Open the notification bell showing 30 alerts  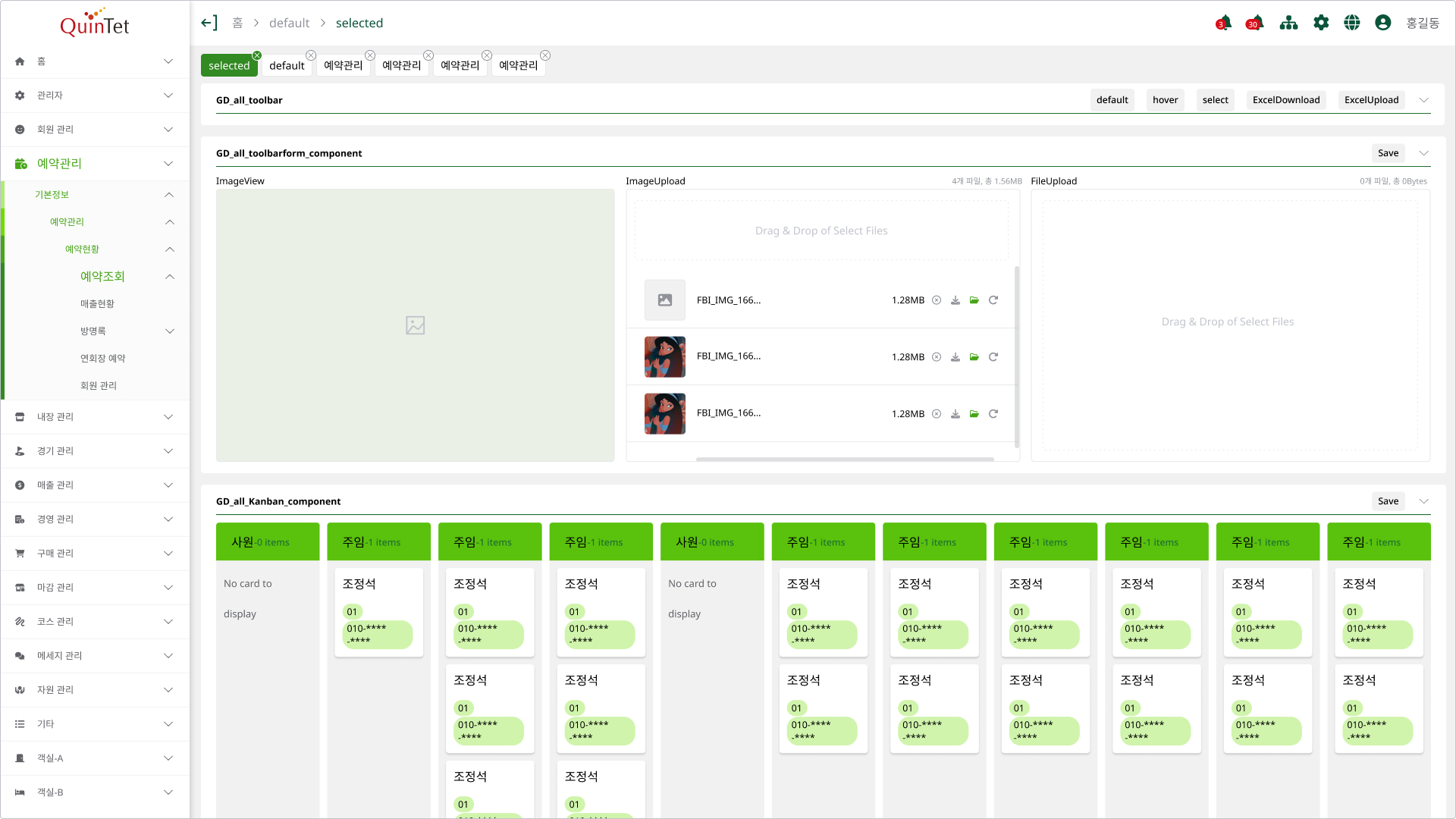[x=1255, y=23]
